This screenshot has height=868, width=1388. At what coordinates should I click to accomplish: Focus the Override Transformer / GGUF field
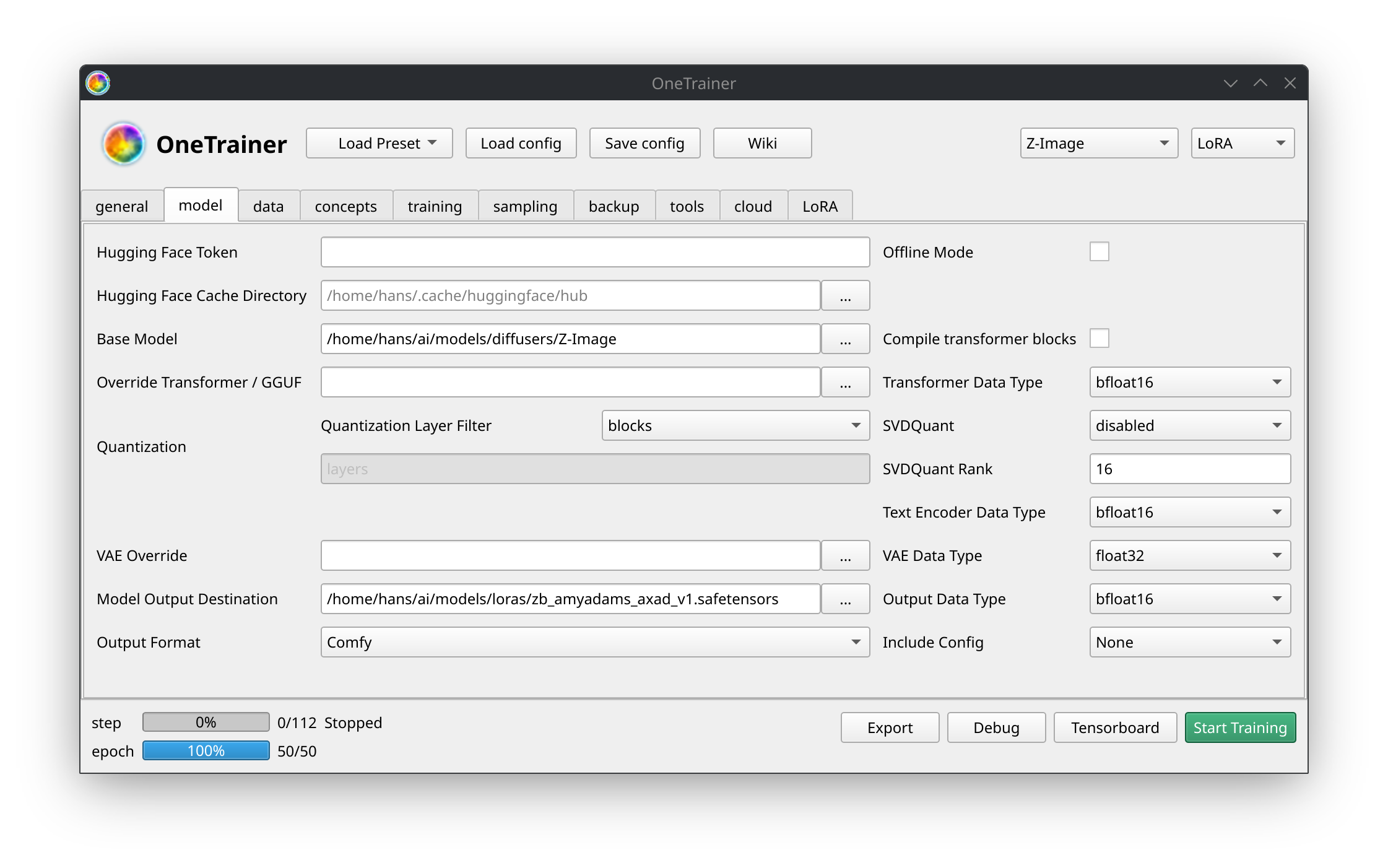(x=570, y=382)
